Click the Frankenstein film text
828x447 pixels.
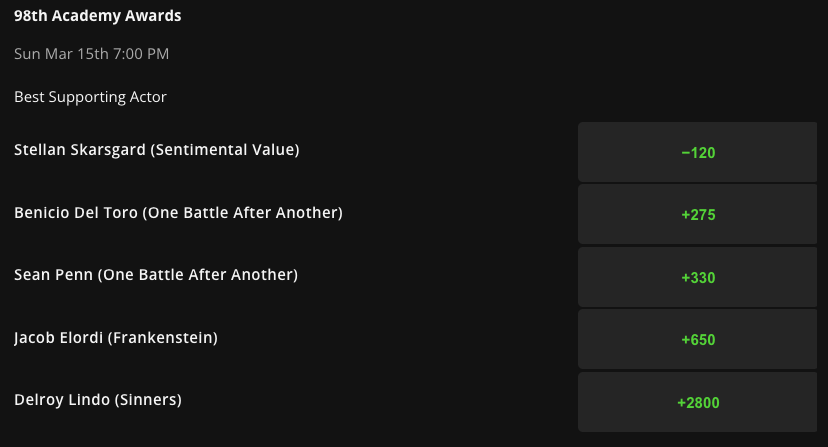pyautogui.click(x=163, y=338)
